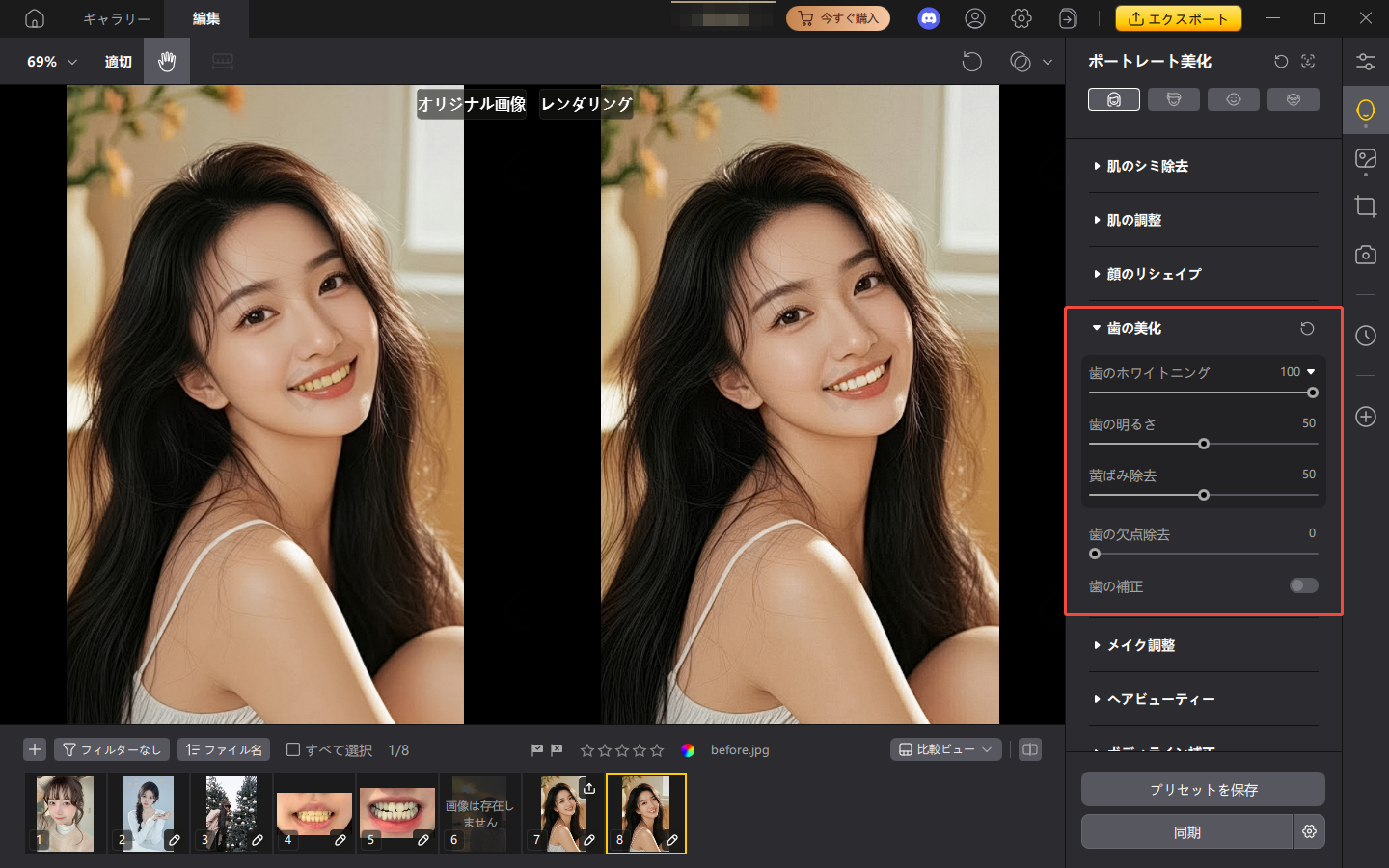
Task: Click the プリセットを保存 button
Action: 1203,790
